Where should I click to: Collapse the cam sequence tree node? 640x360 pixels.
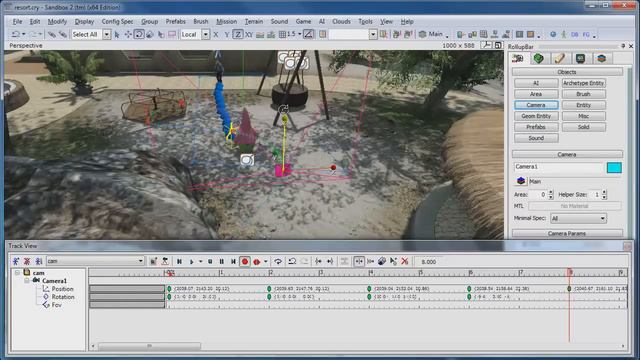pyautogui.click(x=17, y=273)
